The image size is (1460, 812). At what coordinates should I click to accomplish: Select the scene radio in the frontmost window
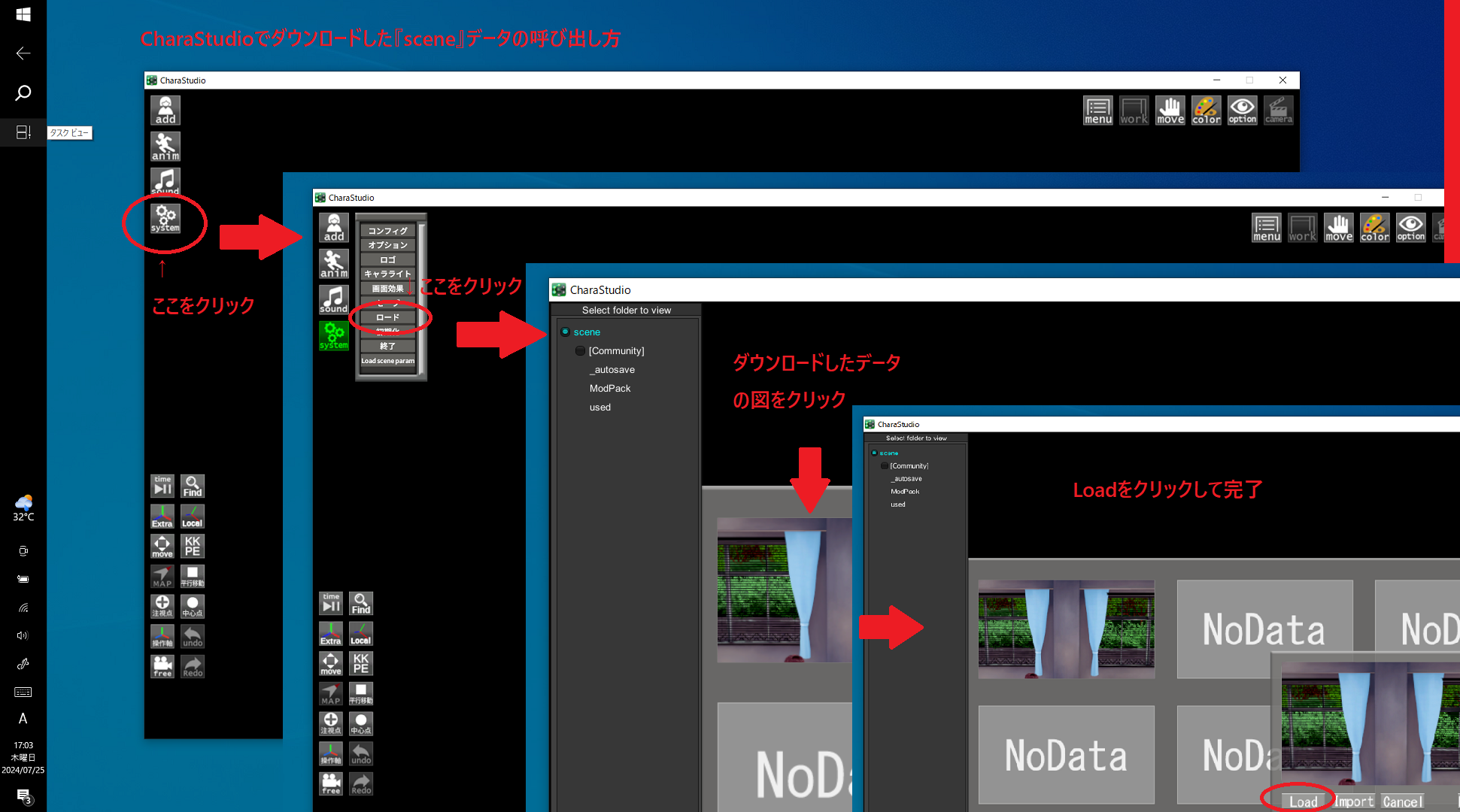874,453
